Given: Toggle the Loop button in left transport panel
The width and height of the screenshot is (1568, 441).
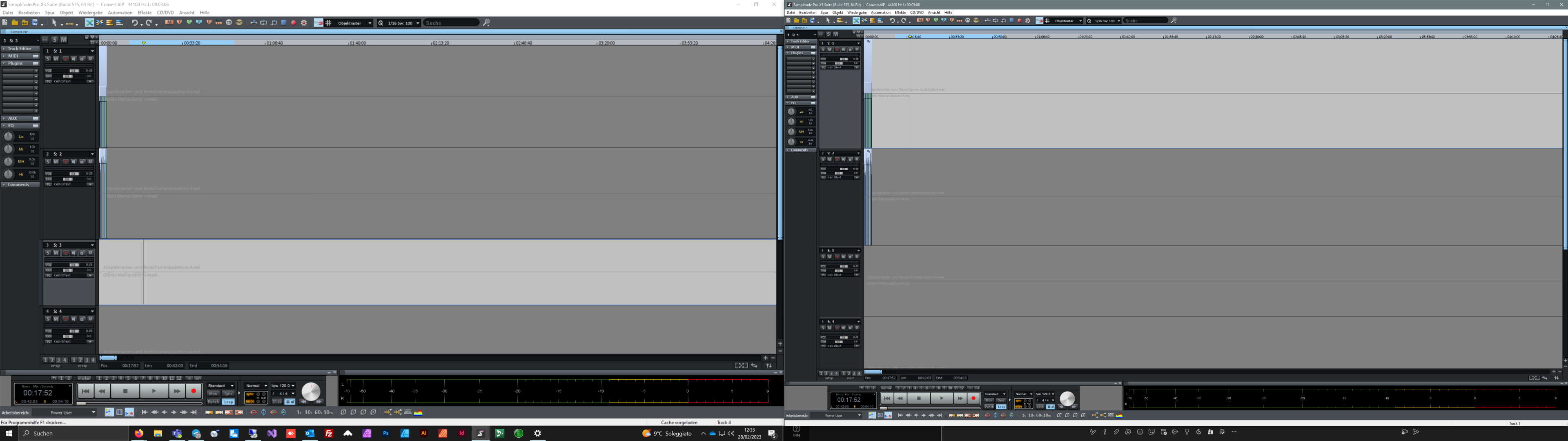Looking at the screenshot, I should [228, 402].
